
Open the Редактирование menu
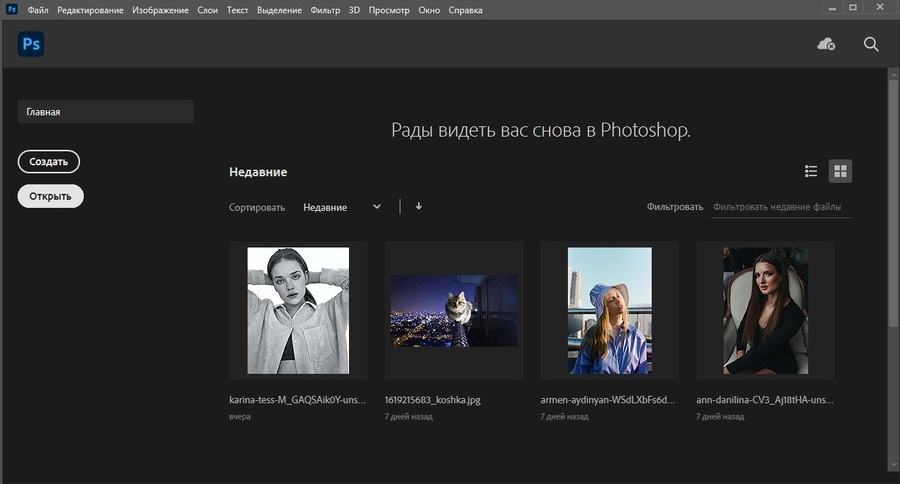pyautogui.click(x=90, y=10)
